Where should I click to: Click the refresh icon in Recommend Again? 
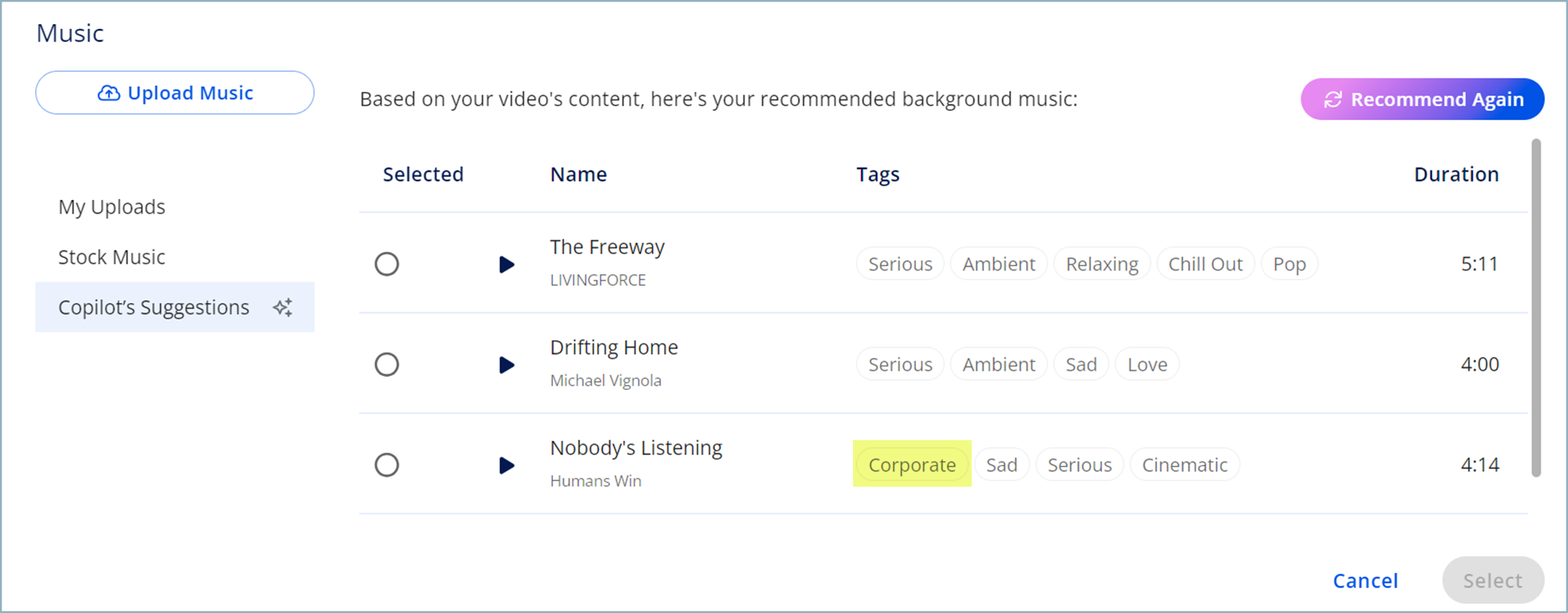[1332, 99]
